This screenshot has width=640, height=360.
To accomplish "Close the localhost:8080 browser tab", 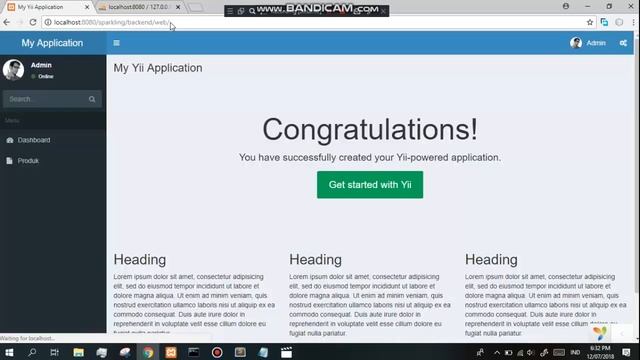I will click(178, 7).
